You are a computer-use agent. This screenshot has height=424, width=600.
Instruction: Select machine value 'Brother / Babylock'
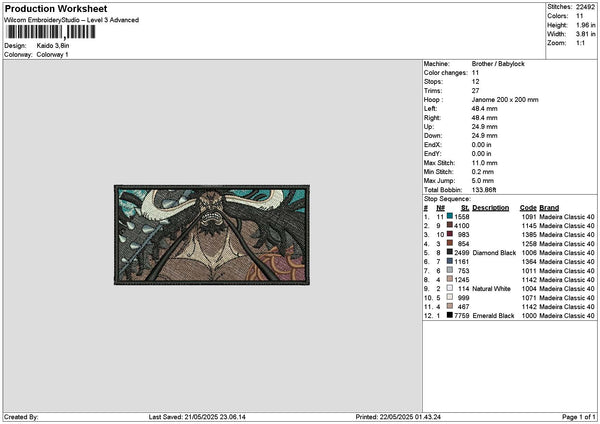(498, 64)
